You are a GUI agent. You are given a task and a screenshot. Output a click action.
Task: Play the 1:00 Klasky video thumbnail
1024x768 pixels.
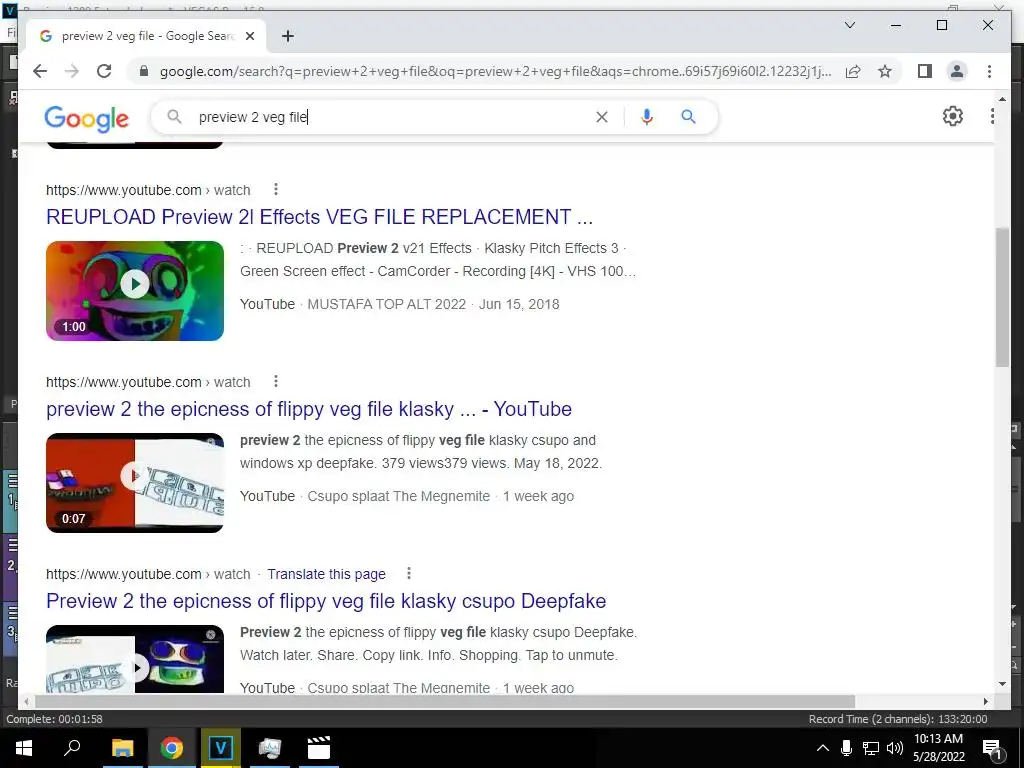tap(135, 291)
